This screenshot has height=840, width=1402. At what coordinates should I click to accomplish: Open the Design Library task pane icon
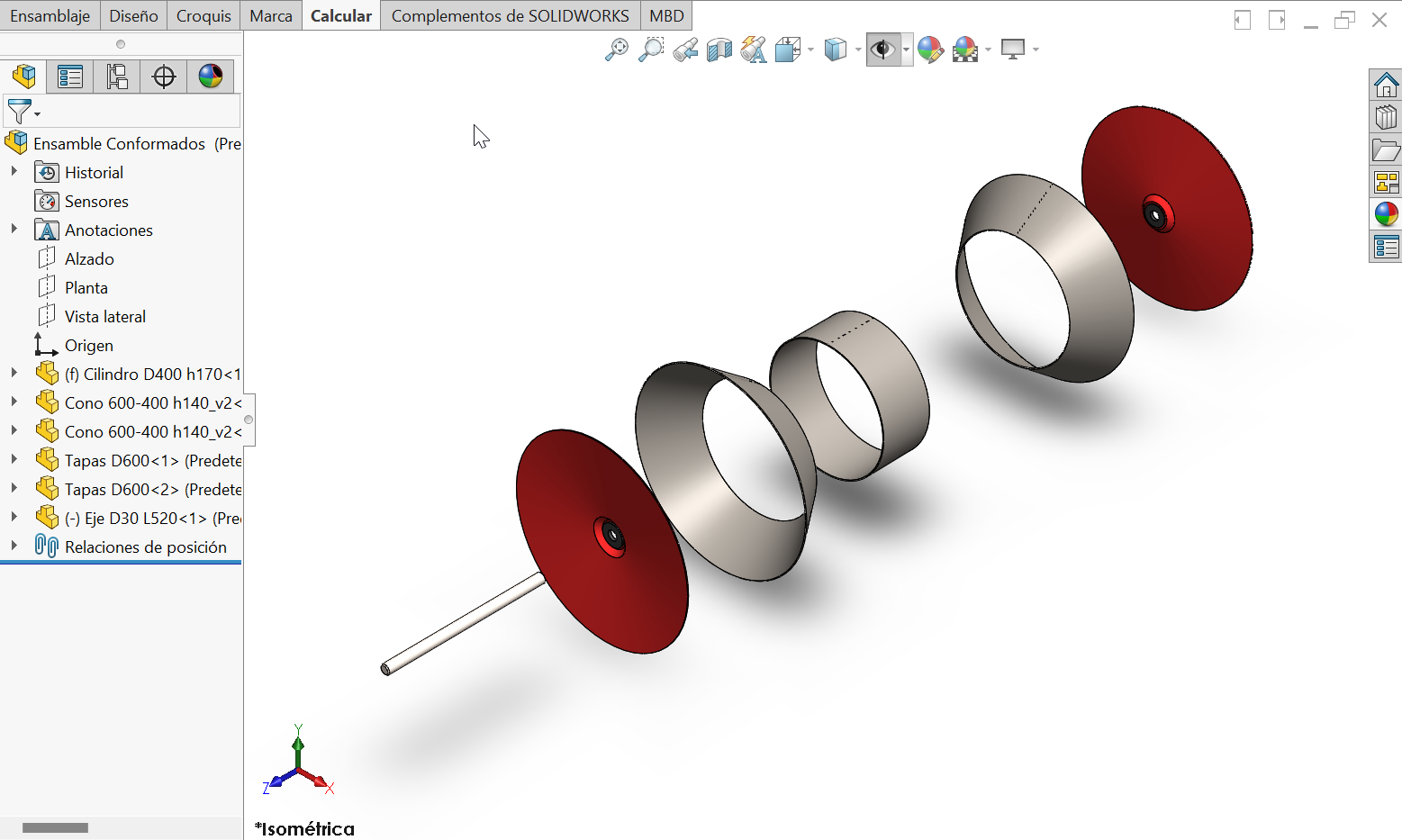coord(1386,117)
